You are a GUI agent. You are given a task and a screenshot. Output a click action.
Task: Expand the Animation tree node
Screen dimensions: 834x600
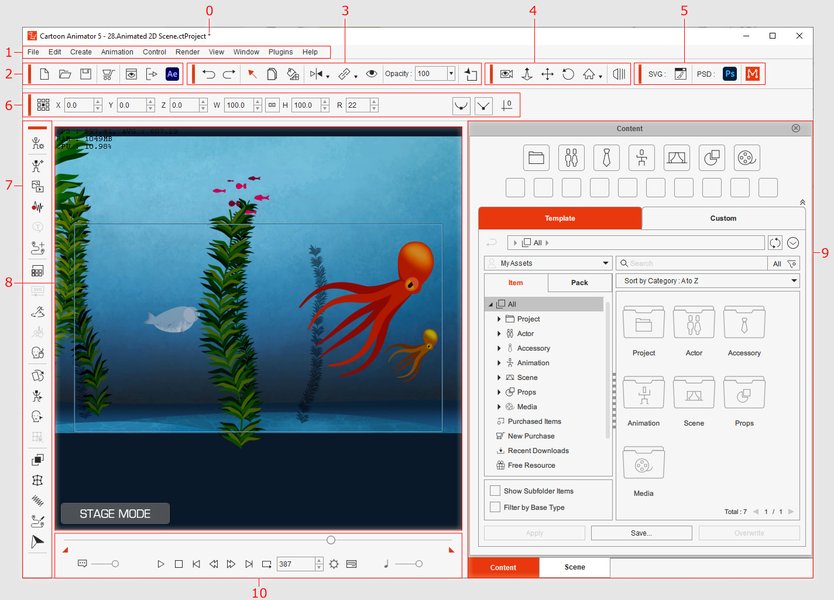(x=499, y=363)
